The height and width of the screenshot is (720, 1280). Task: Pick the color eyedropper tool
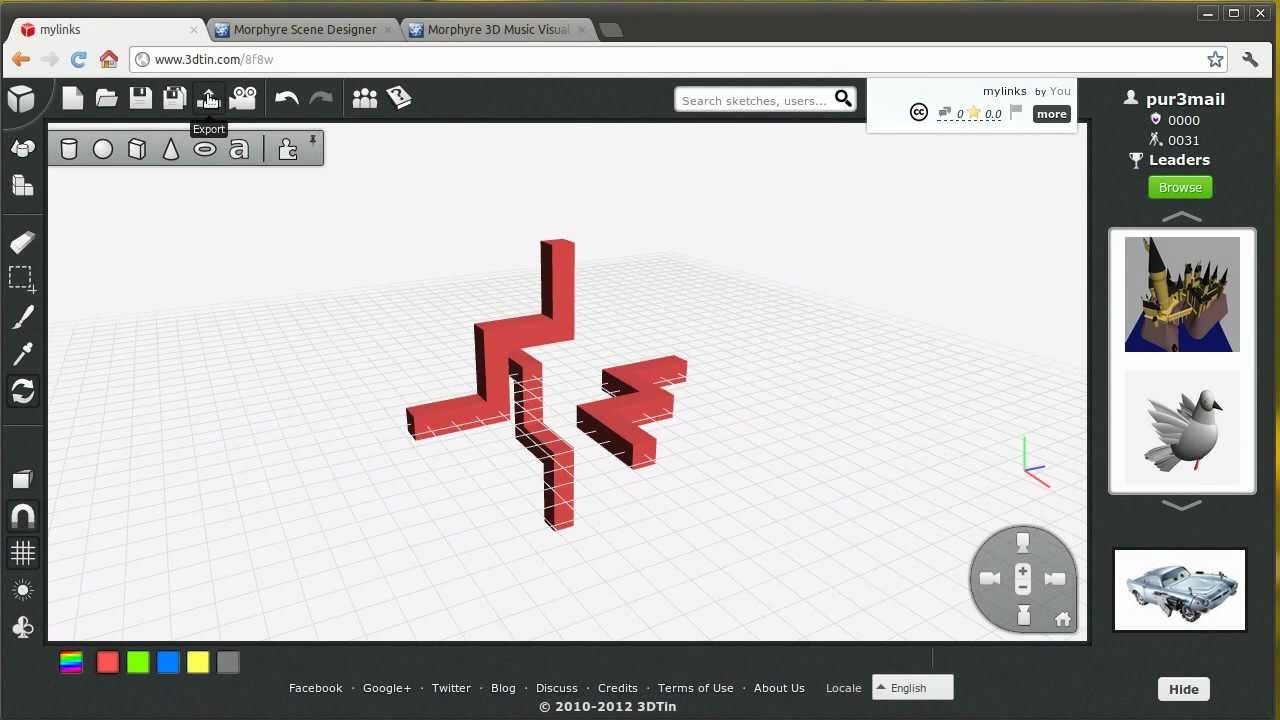click(x=22, y=353)
